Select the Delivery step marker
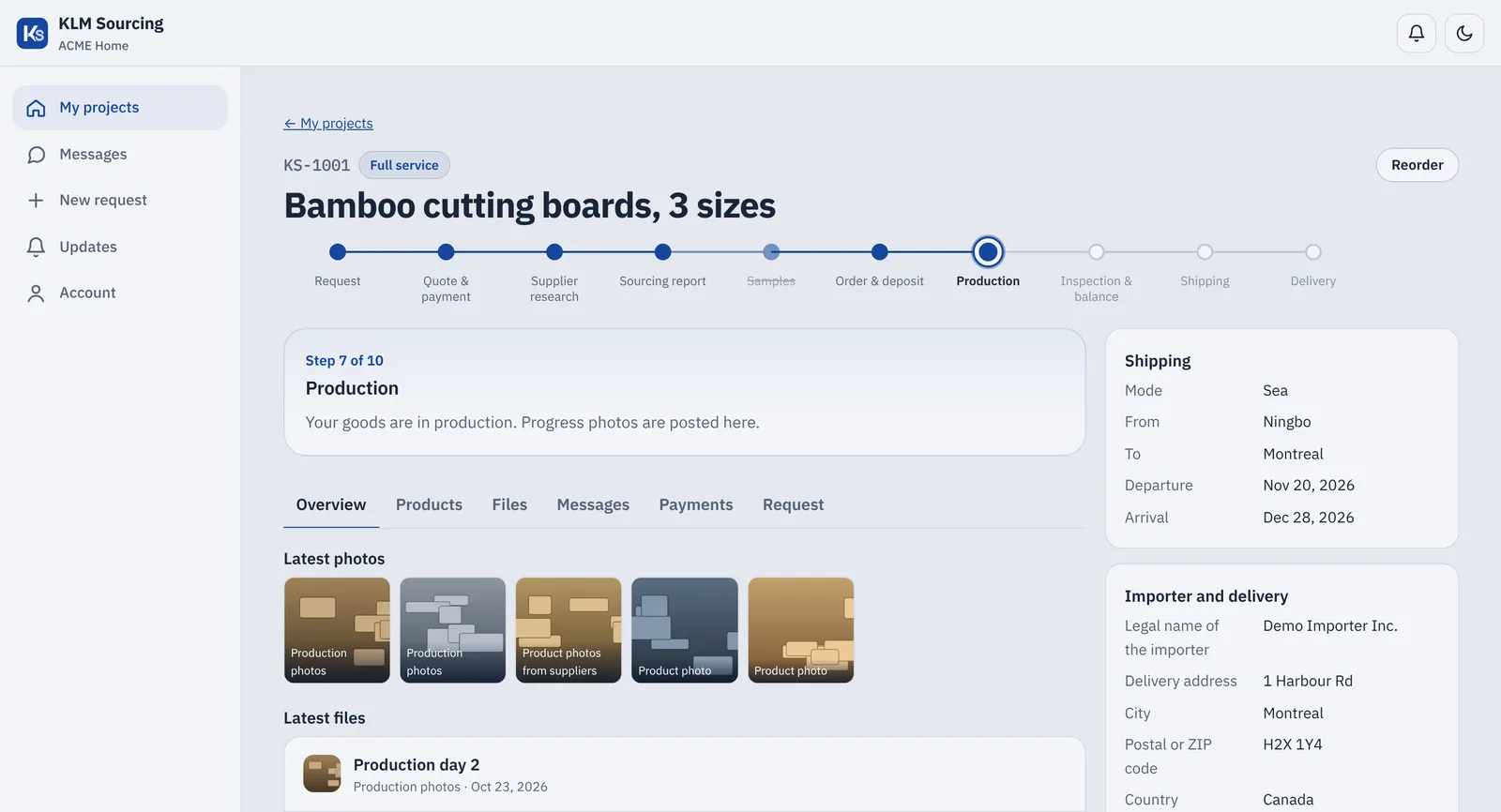This screenshot has height=812, width=1501. 1313,252
